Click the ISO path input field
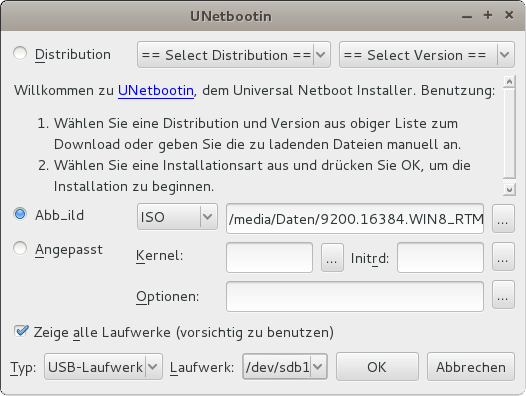The width and height of the screenshot is (526, 396). [355, 218]
